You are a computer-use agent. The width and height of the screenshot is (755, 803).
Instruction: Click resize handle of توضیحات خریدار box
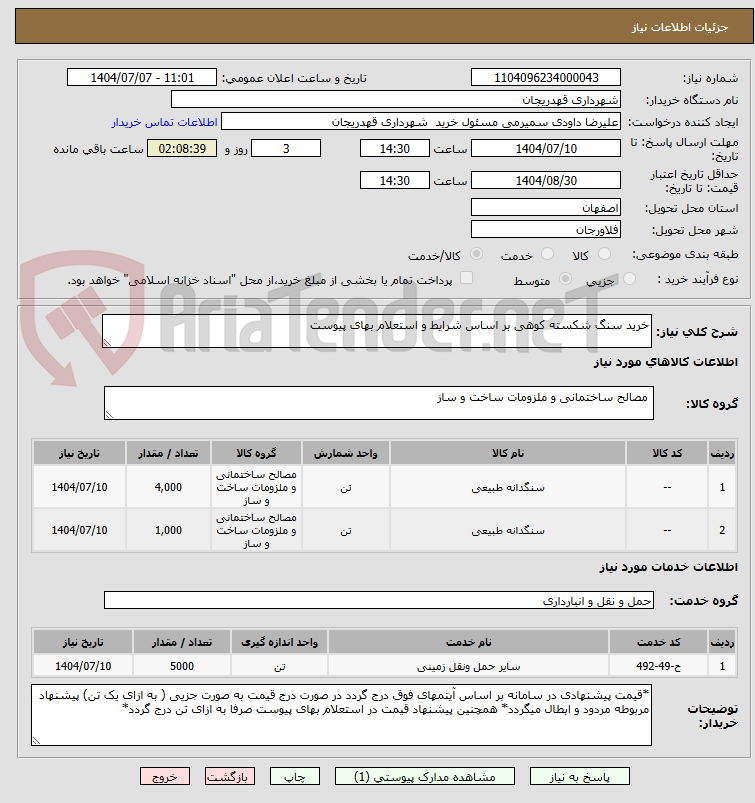tap(36, 741)
